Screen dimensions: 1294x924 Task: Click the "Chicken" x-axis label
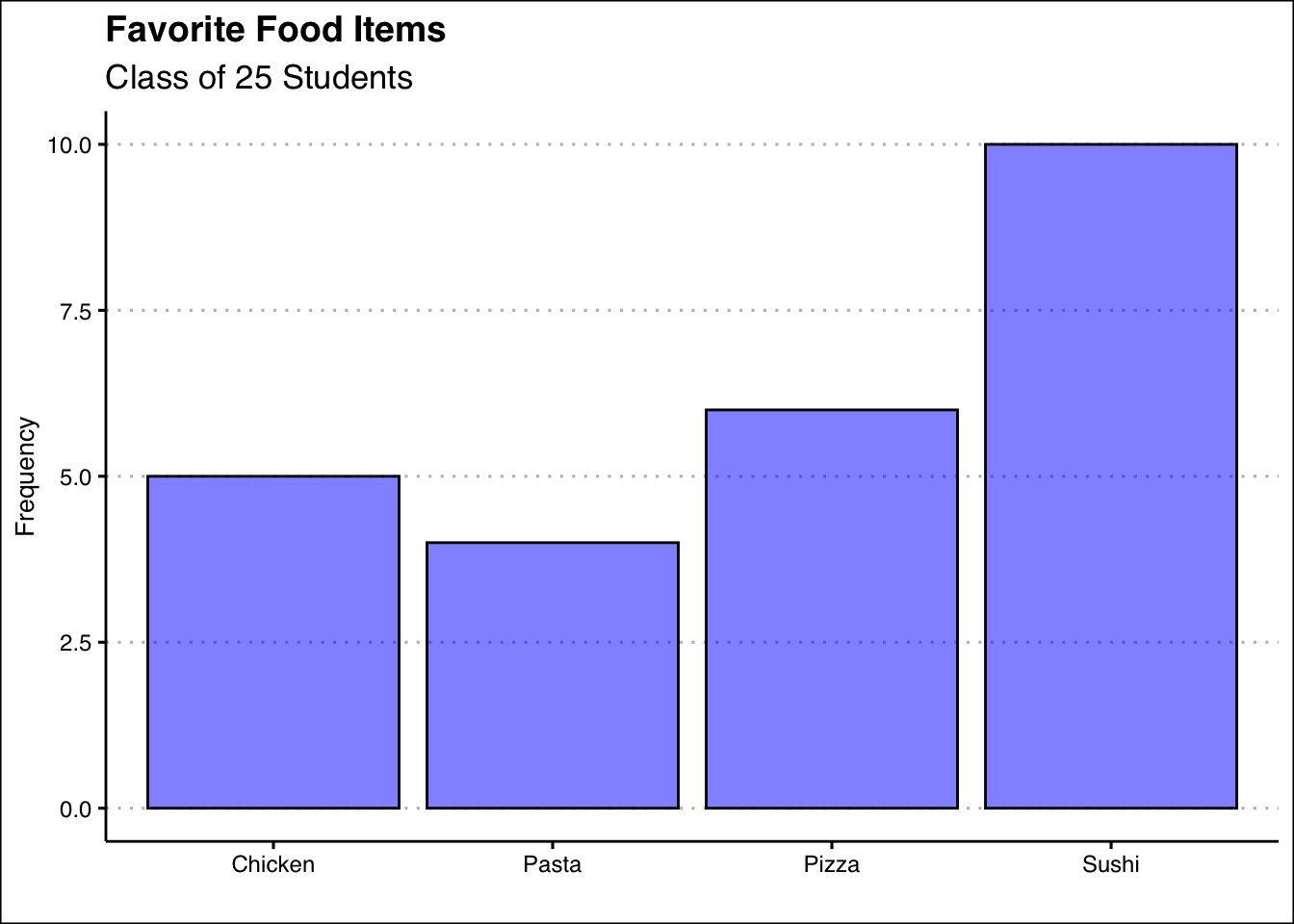click(x=273, y=864)
